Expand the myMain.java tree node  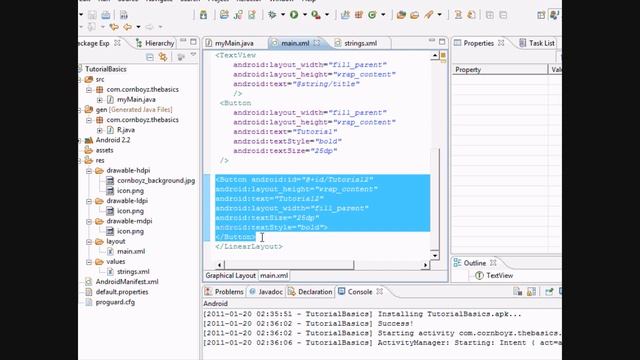point(100,100)
